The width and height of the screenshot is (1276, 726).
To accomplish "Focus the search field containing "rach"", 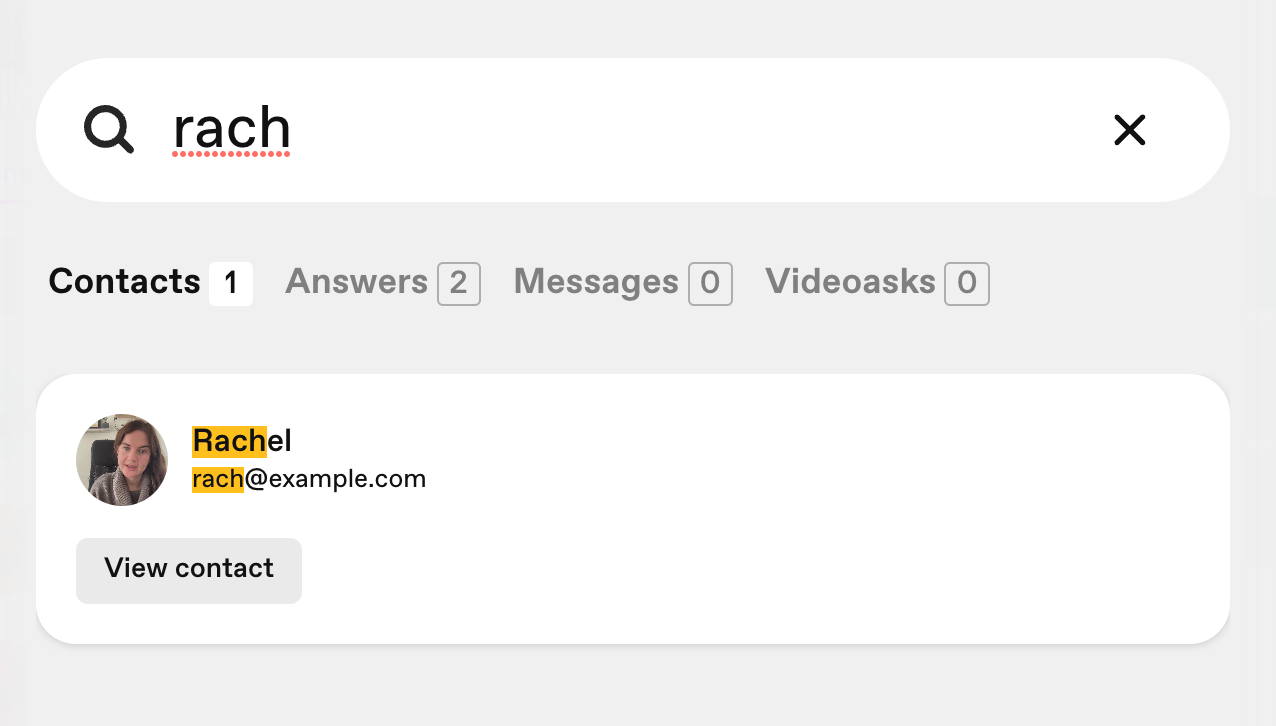I will coord(632,130).
